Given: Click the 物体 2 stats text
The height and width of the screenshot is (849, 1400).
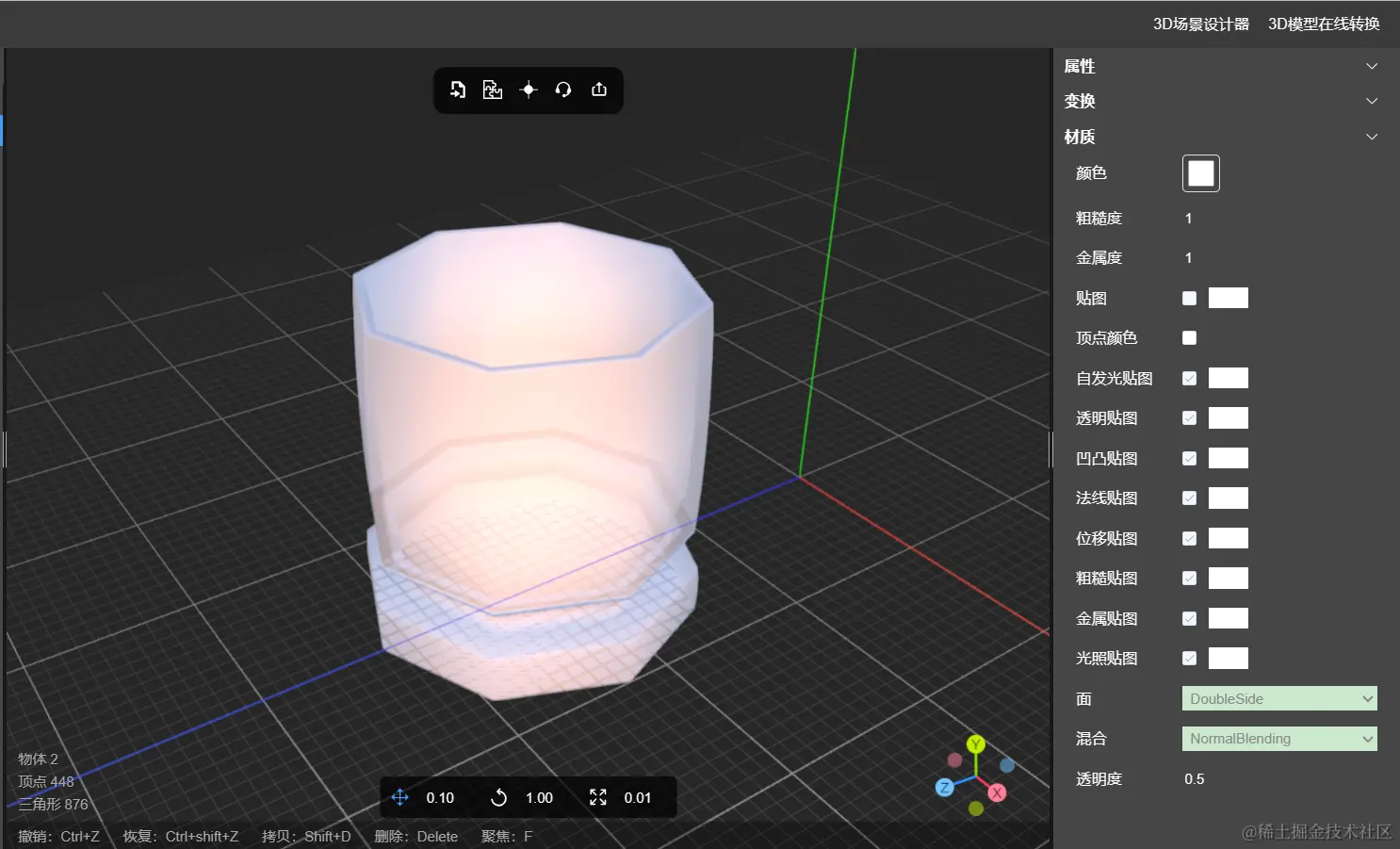Looking at the screenshot, I should coord(38,759).
